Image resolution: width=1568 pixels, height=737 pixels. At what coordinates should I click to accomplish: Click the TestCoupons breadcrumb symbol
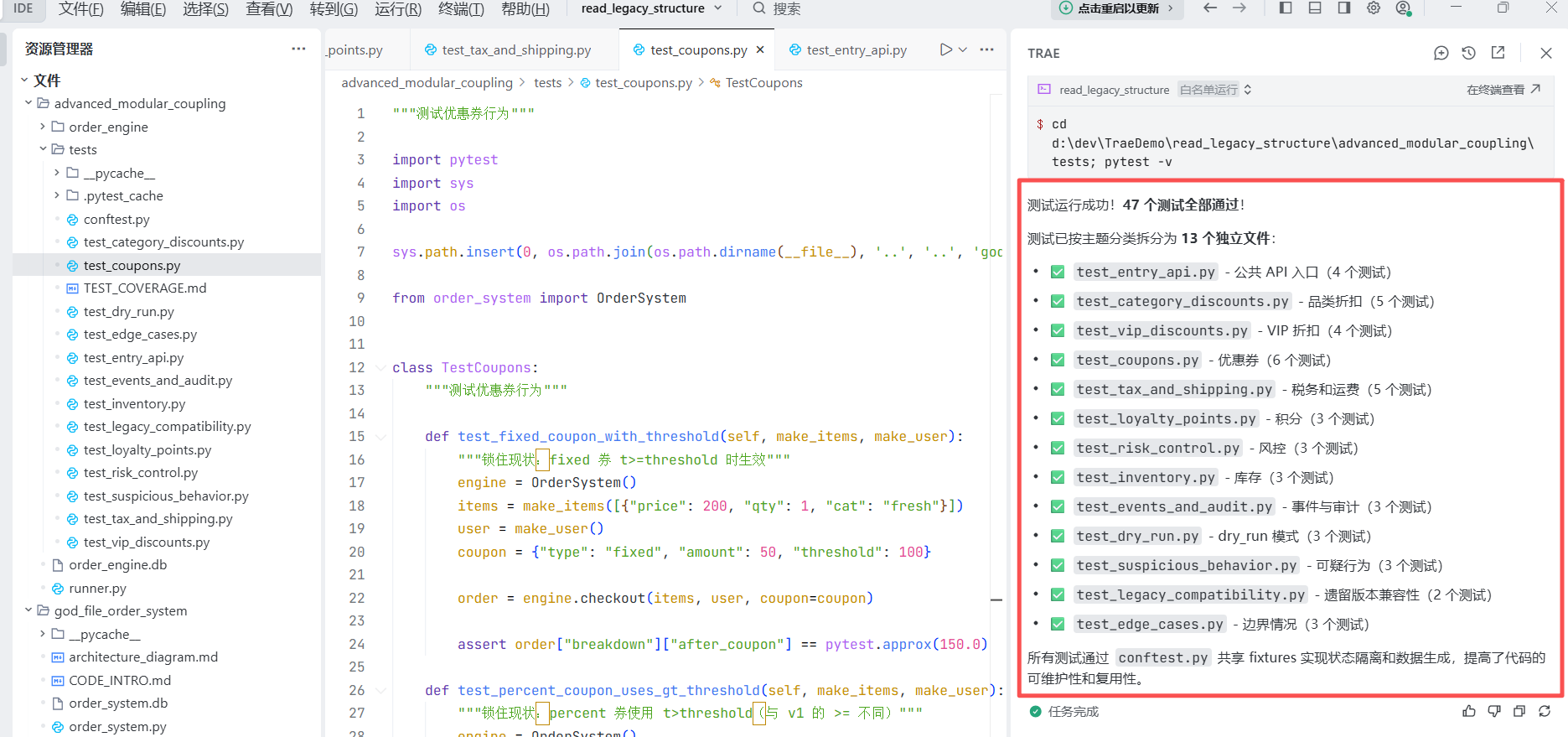click(x=763, y=82)
